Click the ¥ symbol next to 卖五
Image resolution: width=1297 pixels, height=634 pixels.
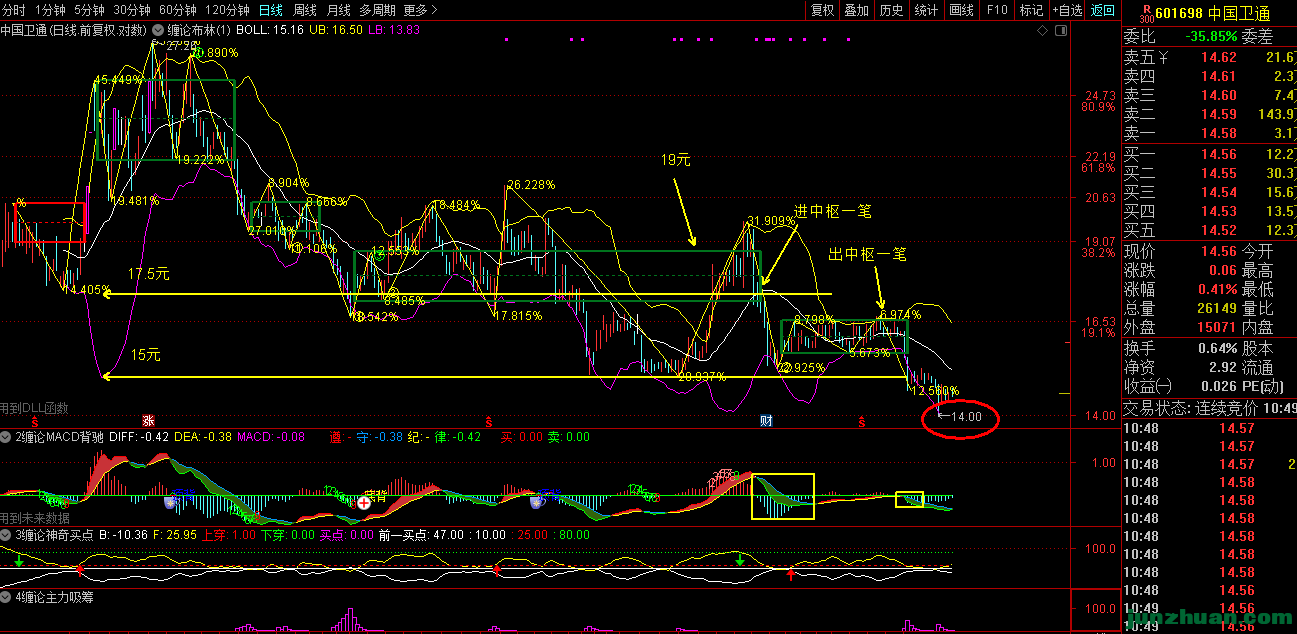1162,57
